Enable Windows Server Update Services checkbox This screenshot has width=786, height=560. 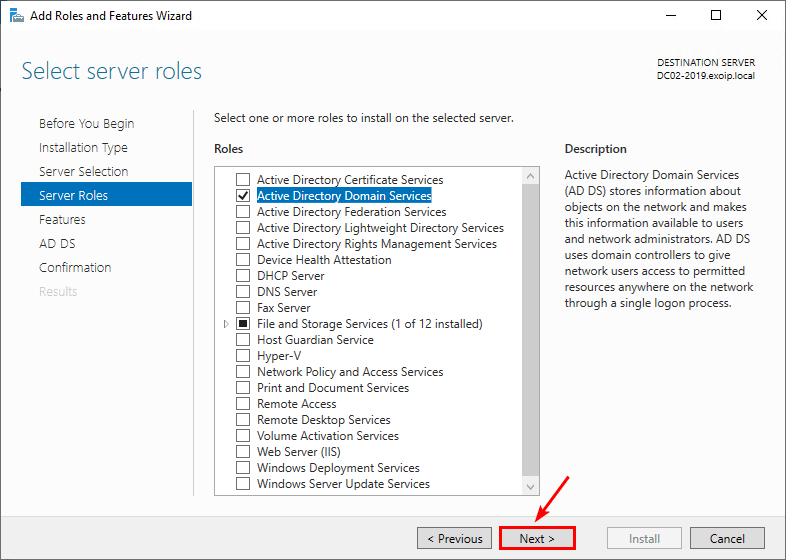click(x=243, y=484)
